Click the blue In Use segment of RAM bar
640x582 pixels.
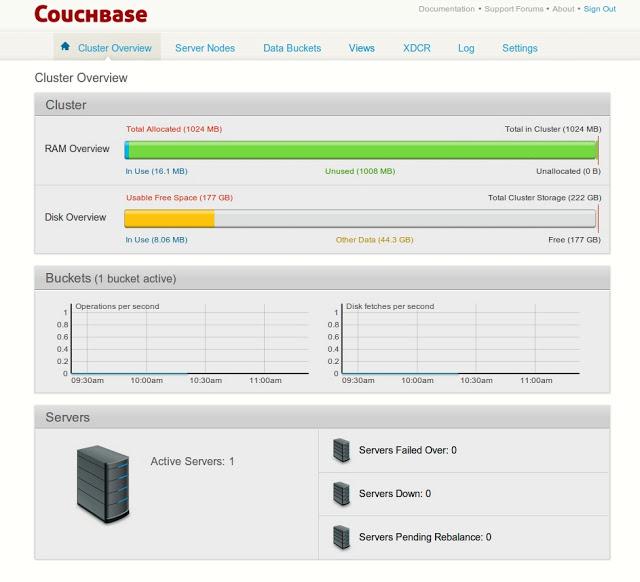(x=127, y=150)
